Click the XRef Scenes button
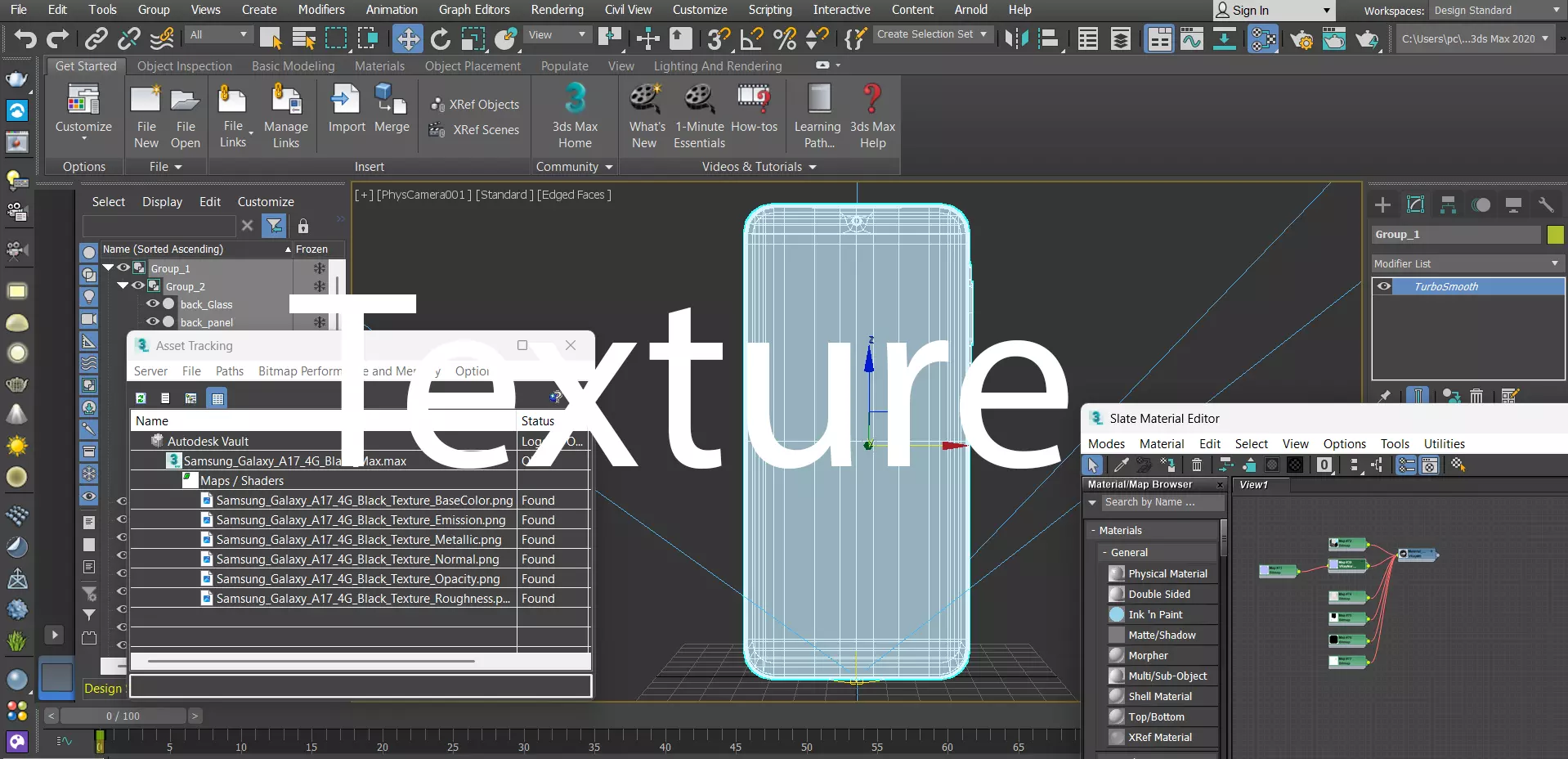Viewport: 1568px width, 759px height. 475,130
